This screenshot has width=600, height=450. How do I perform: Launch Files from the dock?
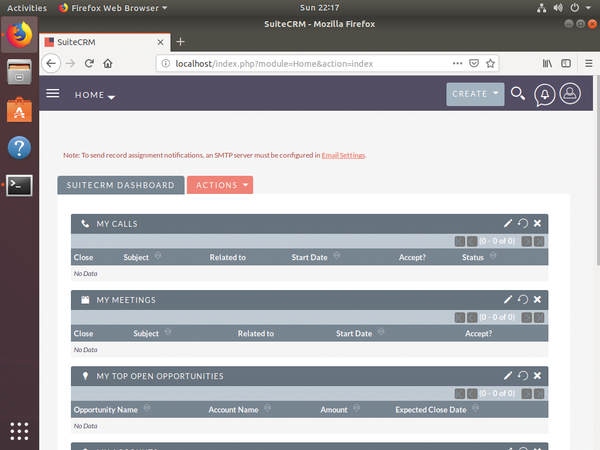point(19,72)
